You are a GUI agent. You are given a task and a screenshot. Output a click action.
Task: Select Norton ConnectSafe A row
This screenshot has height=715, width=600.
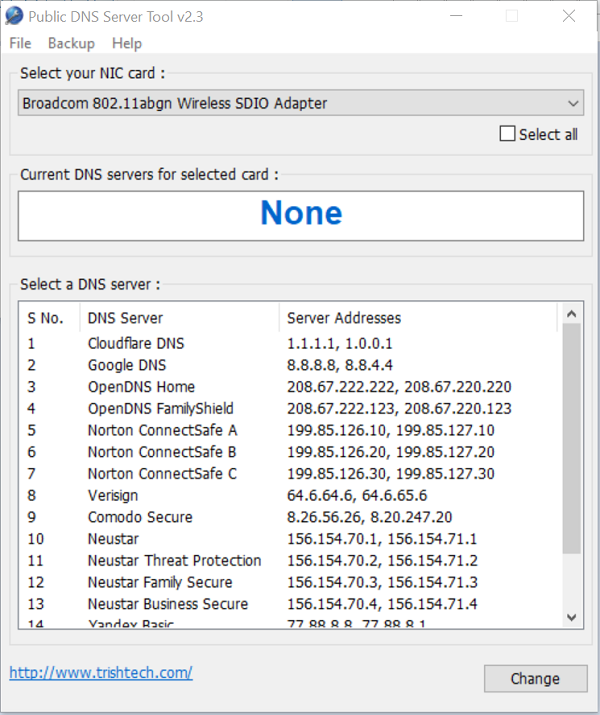coord(162,430)
